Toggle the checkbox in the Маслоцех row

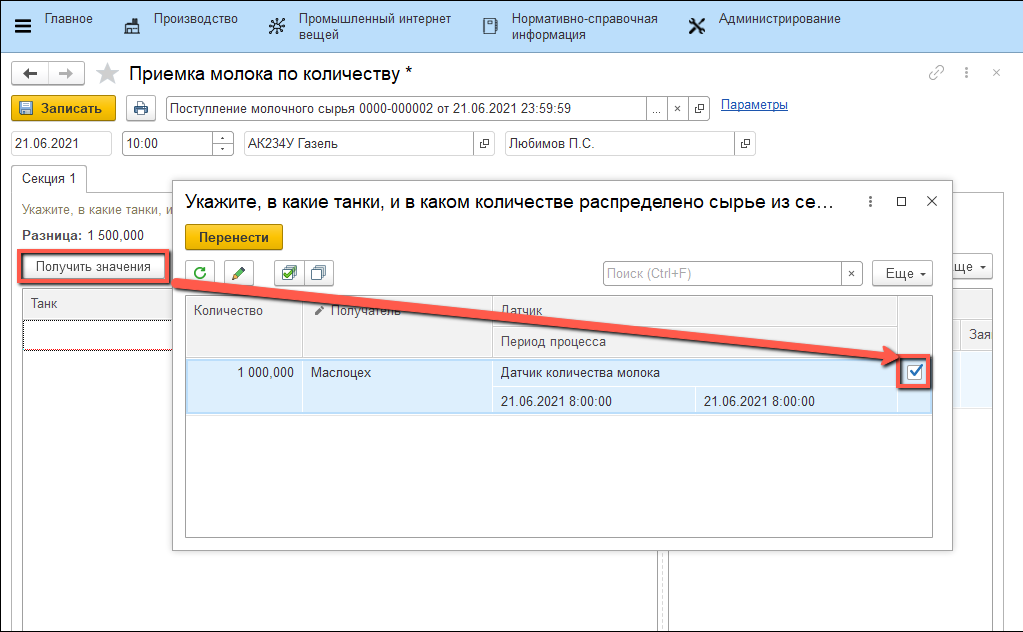[x=915, y=373]
